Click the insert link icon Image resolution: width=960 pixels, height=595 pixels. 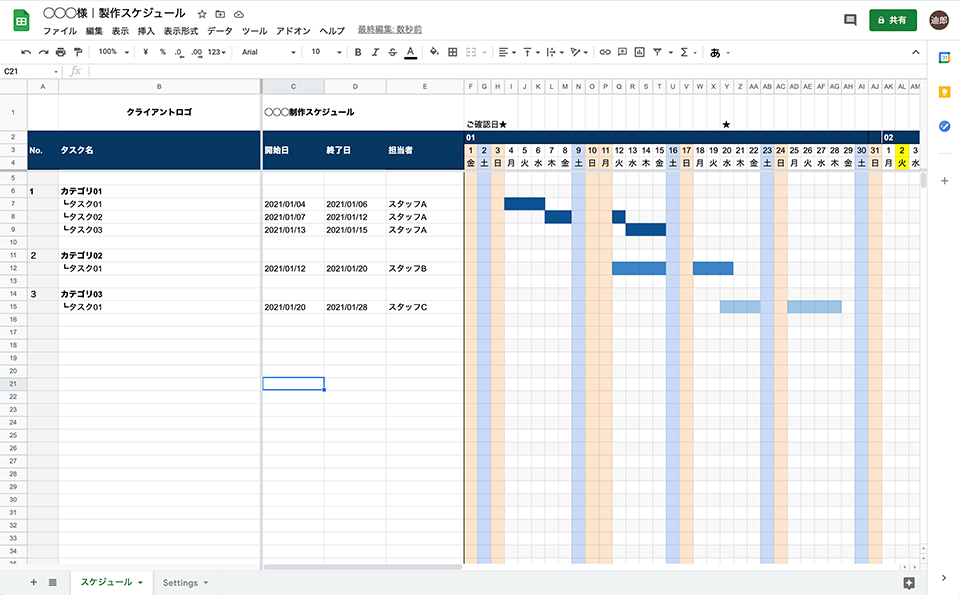tap(605, 52)
